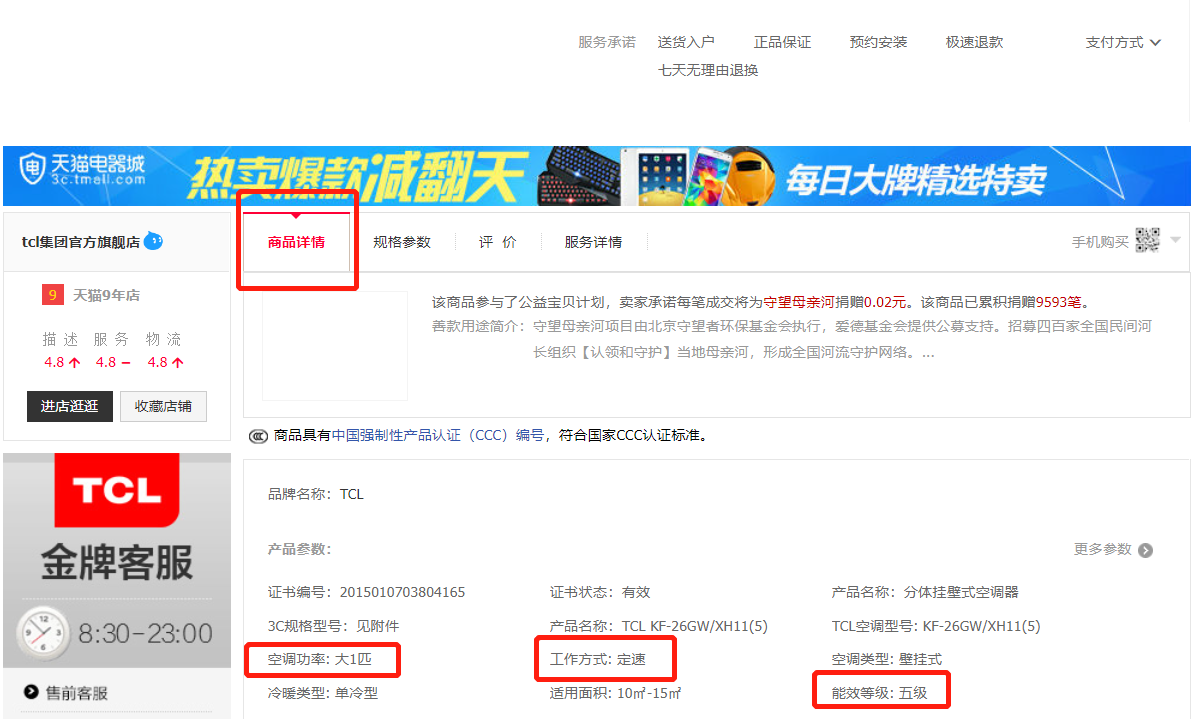This screenshot has height=719, width=1192.
Task: Select the 能效等级: 五级 text
Action: pos(880,692)
